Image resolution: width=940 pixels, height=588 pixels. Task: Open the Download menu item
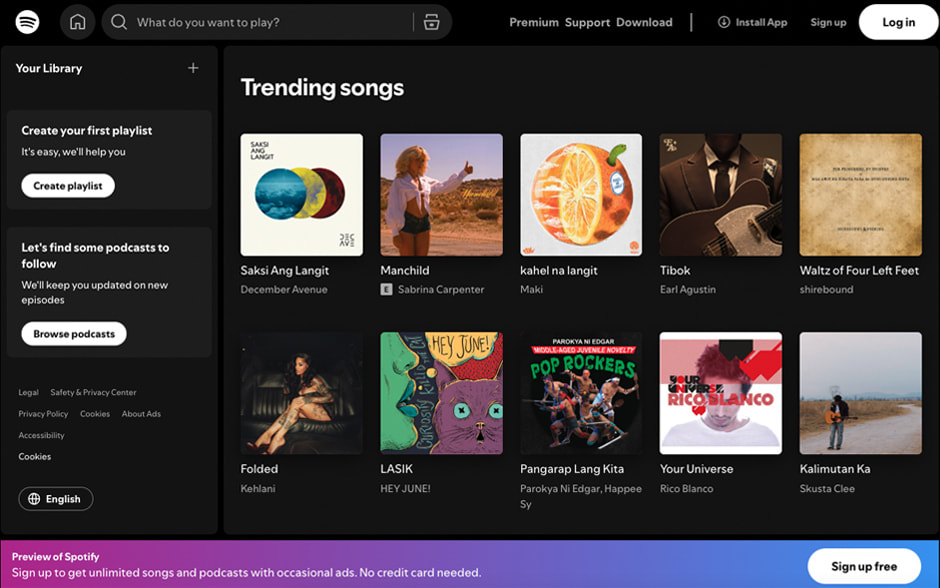[644, 22]
